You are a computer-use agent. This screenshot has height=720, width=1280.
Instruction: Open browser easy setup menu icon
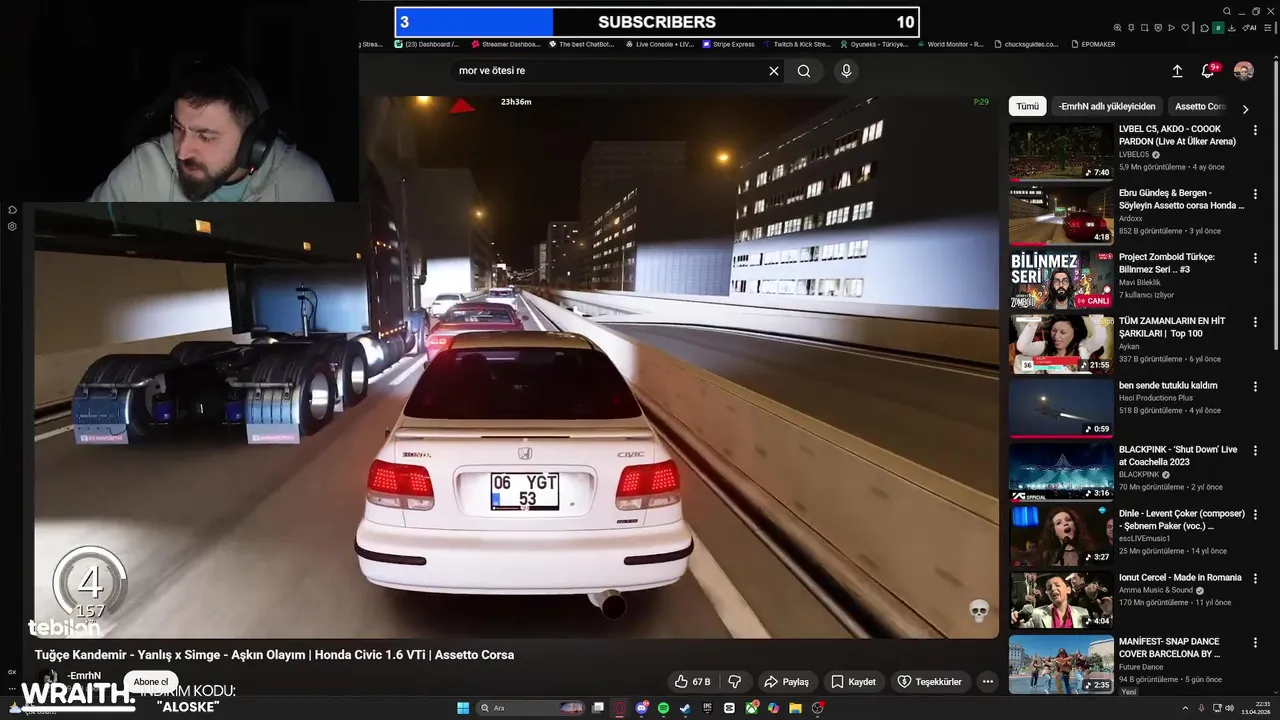(1267, 28)
